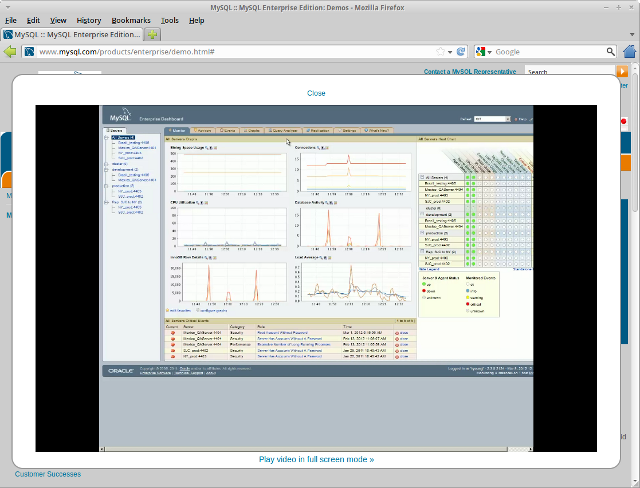Open Contact a MySQL Representative link

(x=470, y=71)
